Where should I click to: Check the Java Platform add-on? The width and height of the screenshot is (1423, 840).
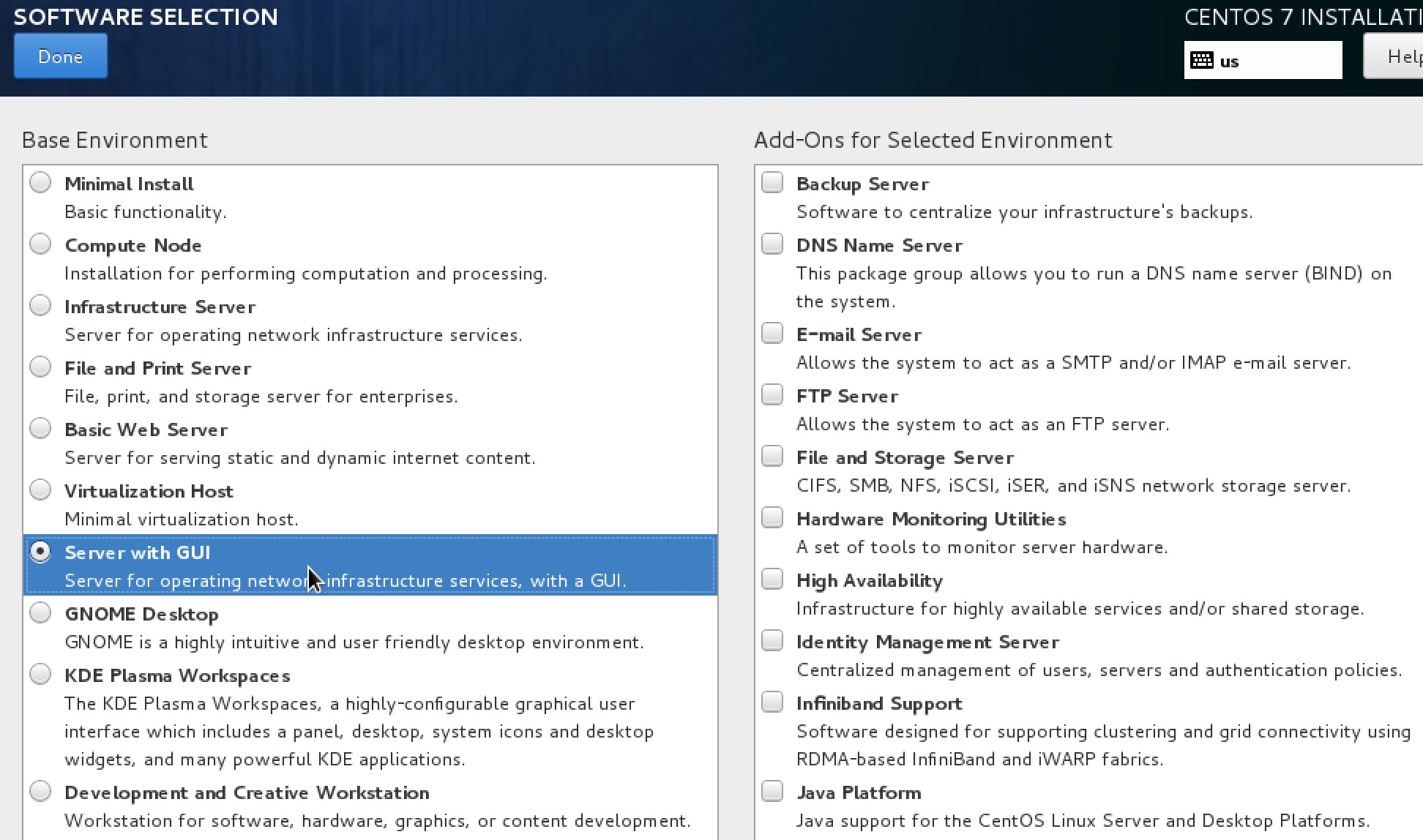tap(772, 791)
